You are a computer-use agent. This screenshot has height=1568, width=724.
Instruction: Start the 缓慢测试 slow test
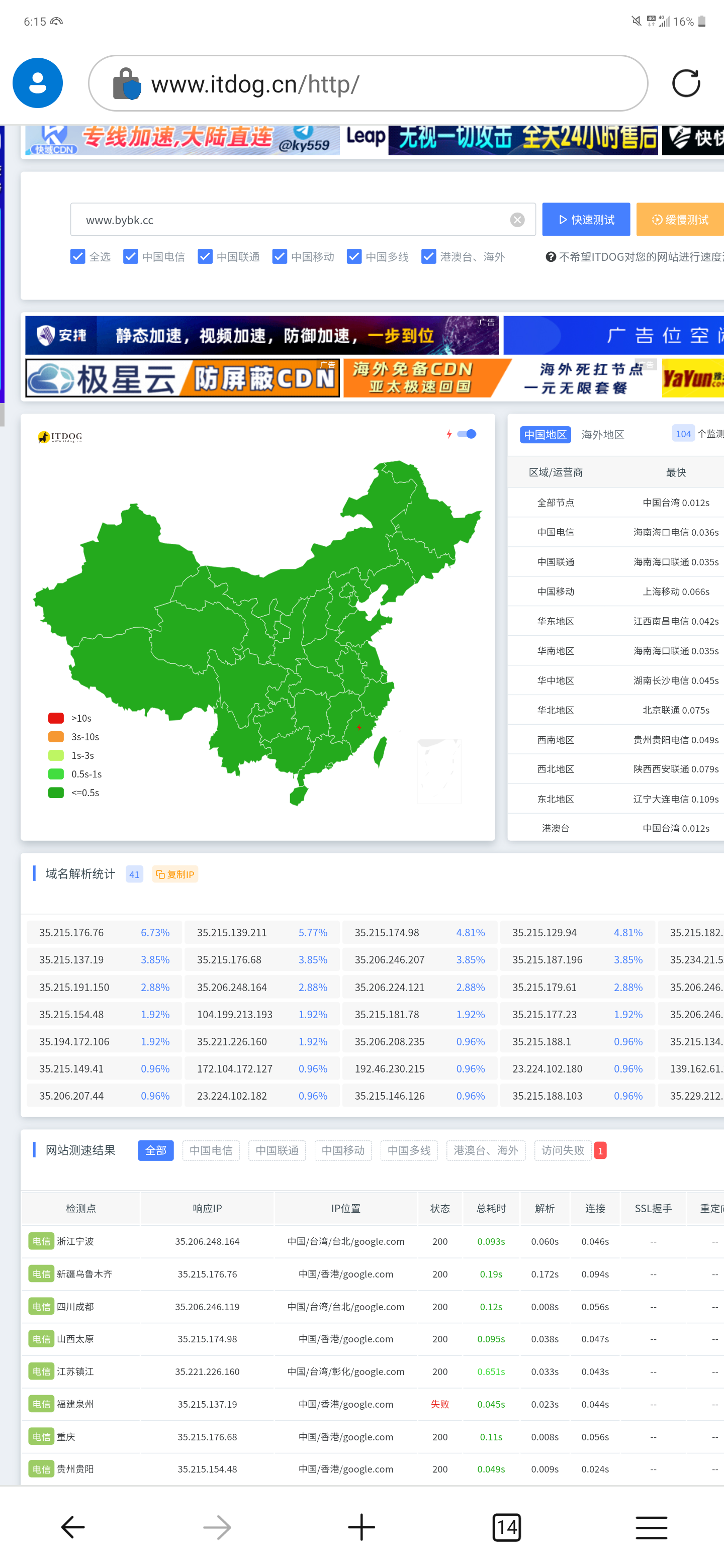click(680, 220)
